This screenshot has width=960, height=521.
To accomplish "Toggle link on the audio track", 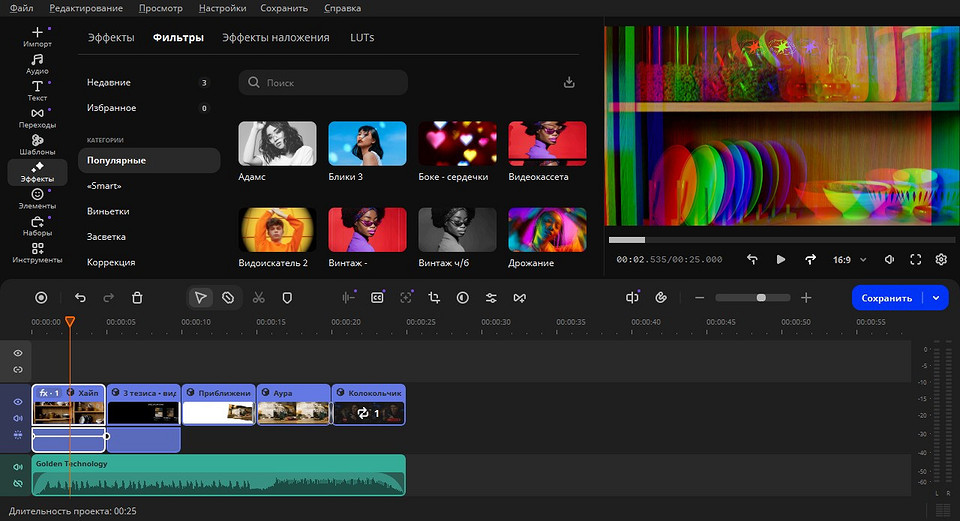I will [18, 483].
